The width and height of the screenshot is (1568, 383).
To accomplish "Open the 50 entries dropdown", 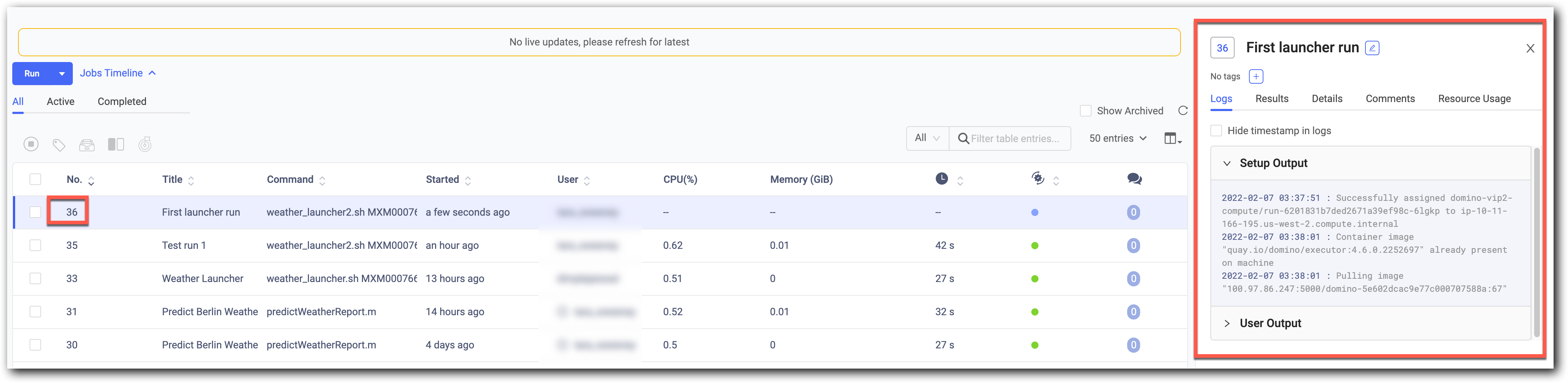I will point(1117,139).
